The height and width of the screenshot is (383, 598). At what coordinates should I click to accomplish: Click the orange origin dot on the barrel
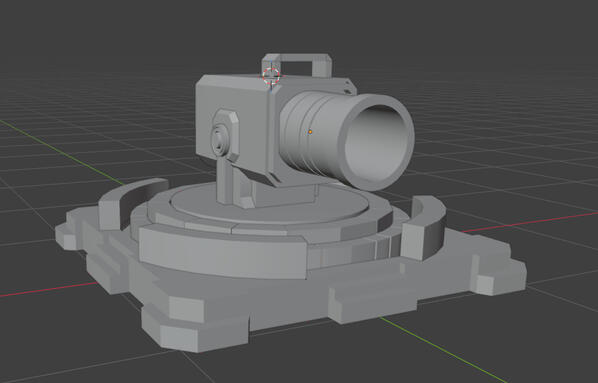310,132
